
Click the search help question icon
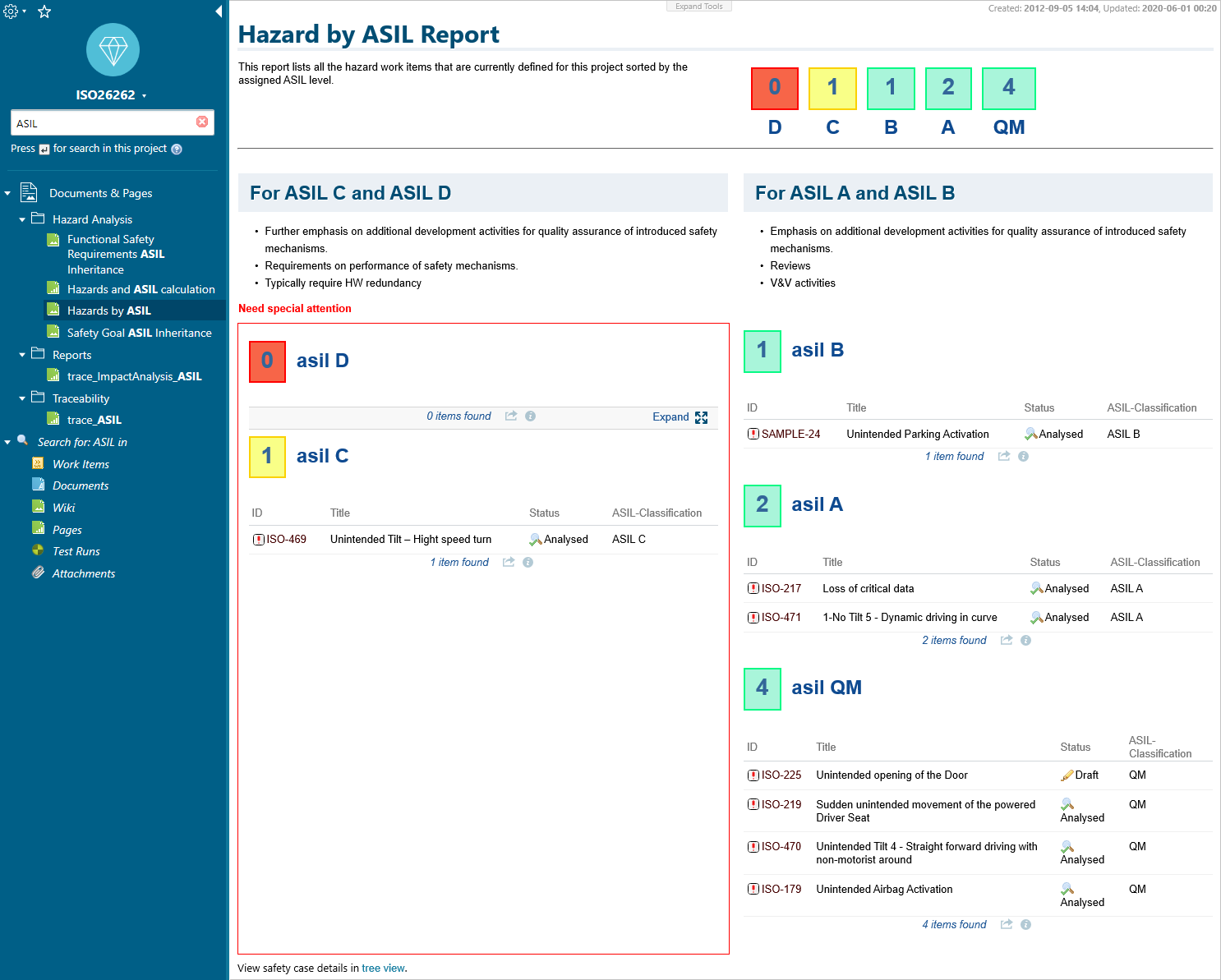pos(177,150)
